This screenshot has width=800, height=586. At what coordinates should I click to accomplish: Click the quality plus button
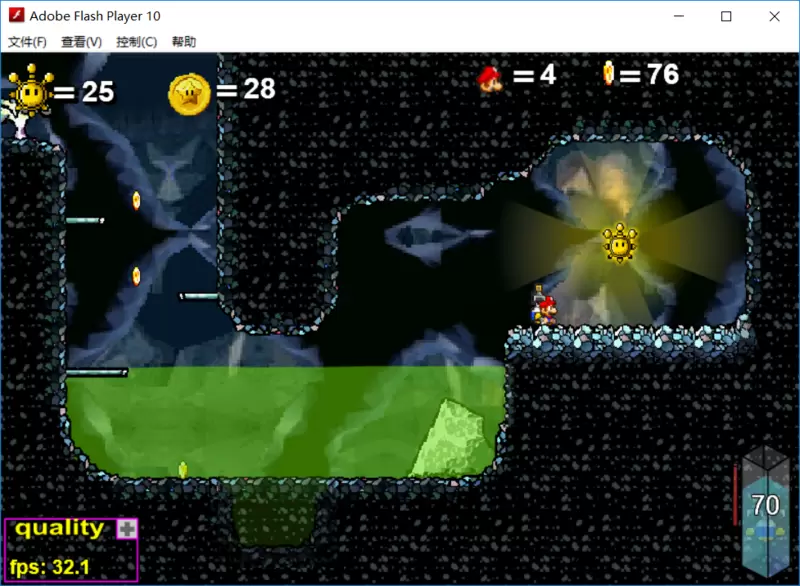[x=127, y=528]
